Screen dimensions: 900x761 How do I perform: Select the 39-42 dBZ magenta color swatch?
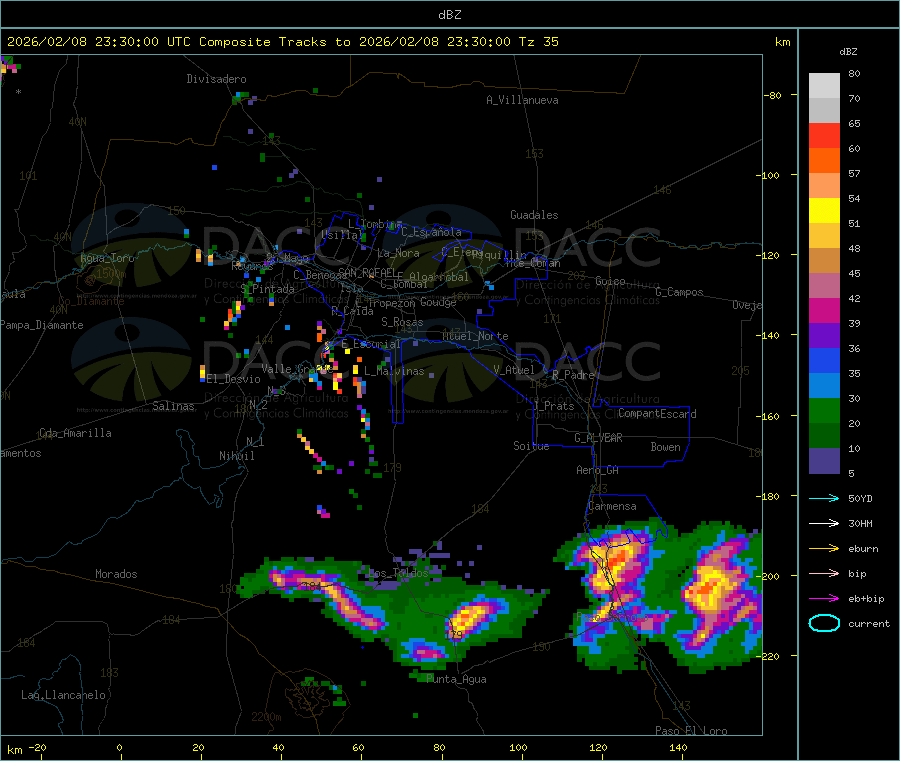click(x=824, y=310)
